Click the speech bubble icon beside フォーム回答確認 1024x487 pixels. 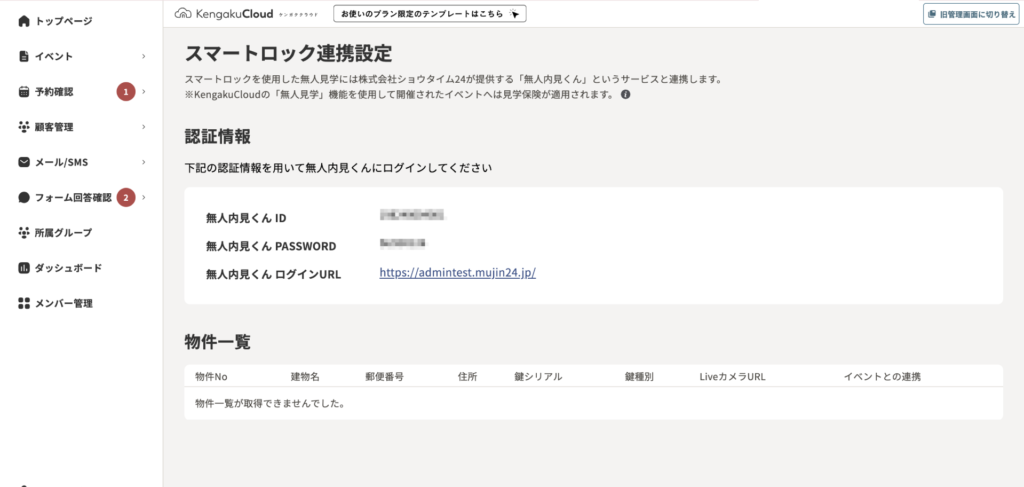pyautogui.click(x=24, y=198)
